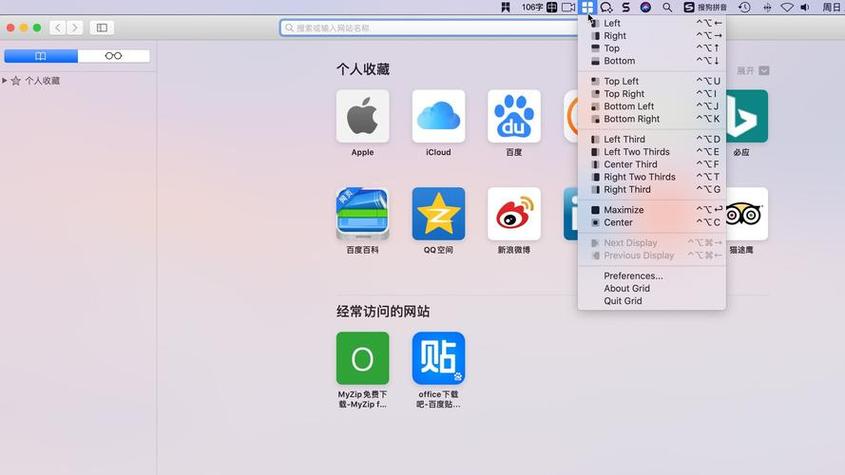Open the 百度百科 favorite tile

click(362, 214)
